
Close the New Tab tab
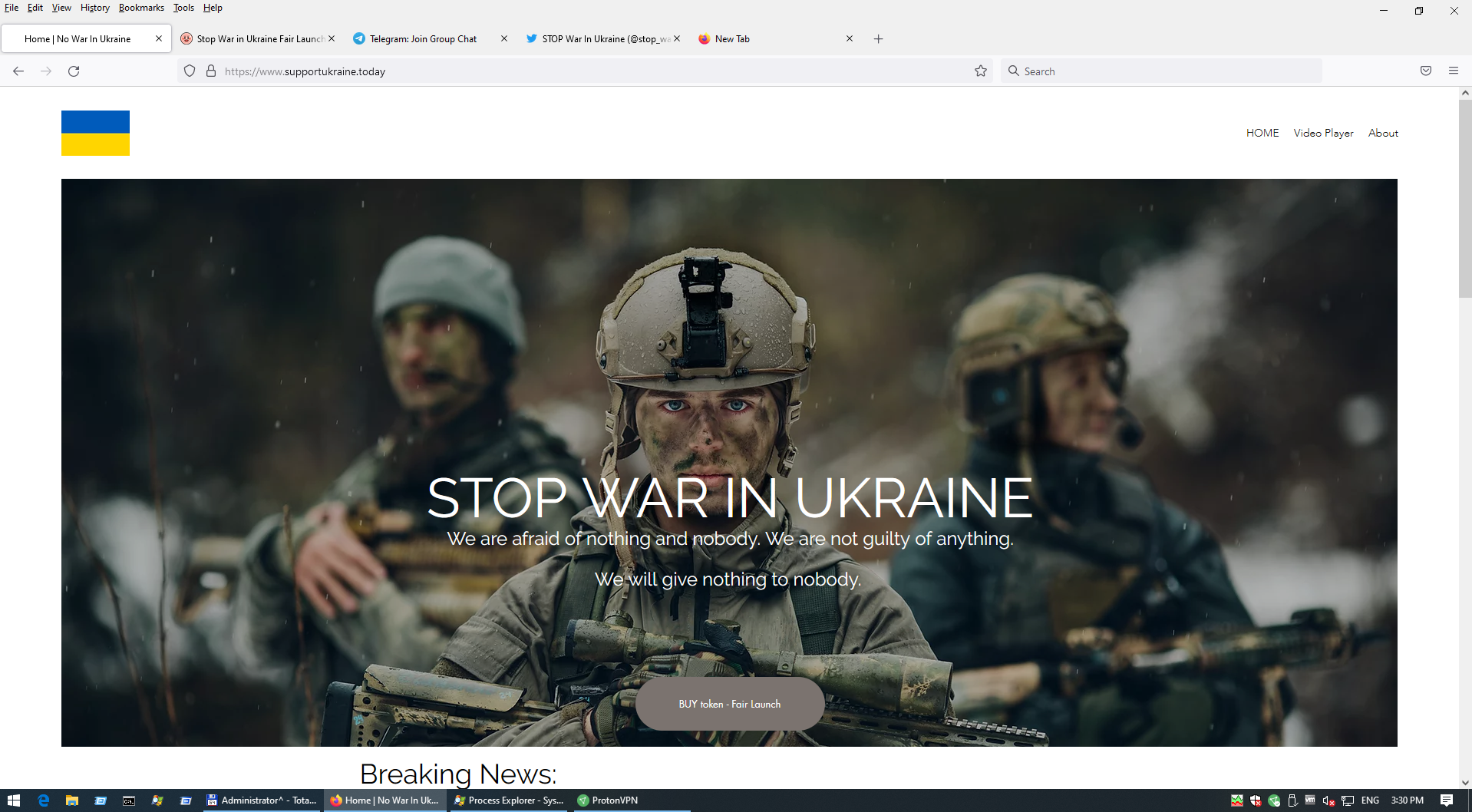point(850,39)
